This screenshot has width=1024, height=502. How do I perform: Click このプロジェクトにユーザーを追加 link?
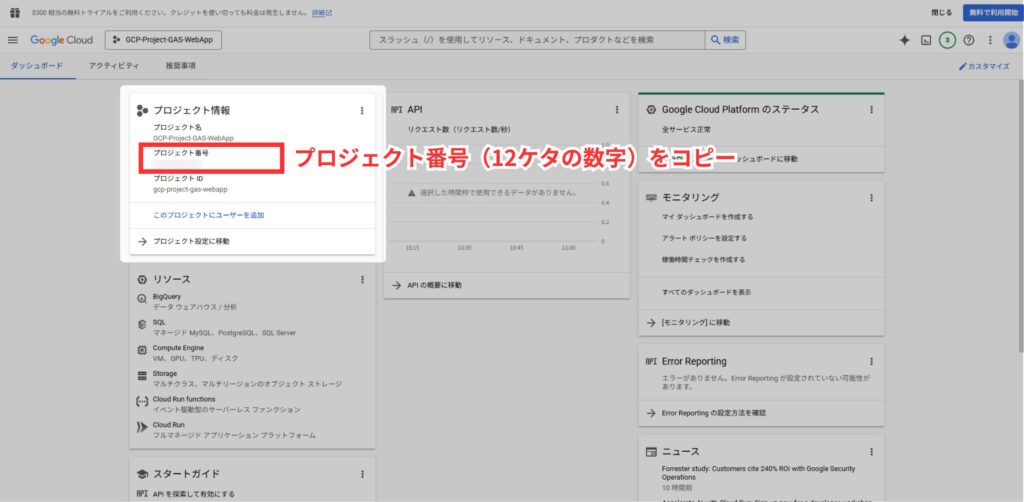(208, 215)
